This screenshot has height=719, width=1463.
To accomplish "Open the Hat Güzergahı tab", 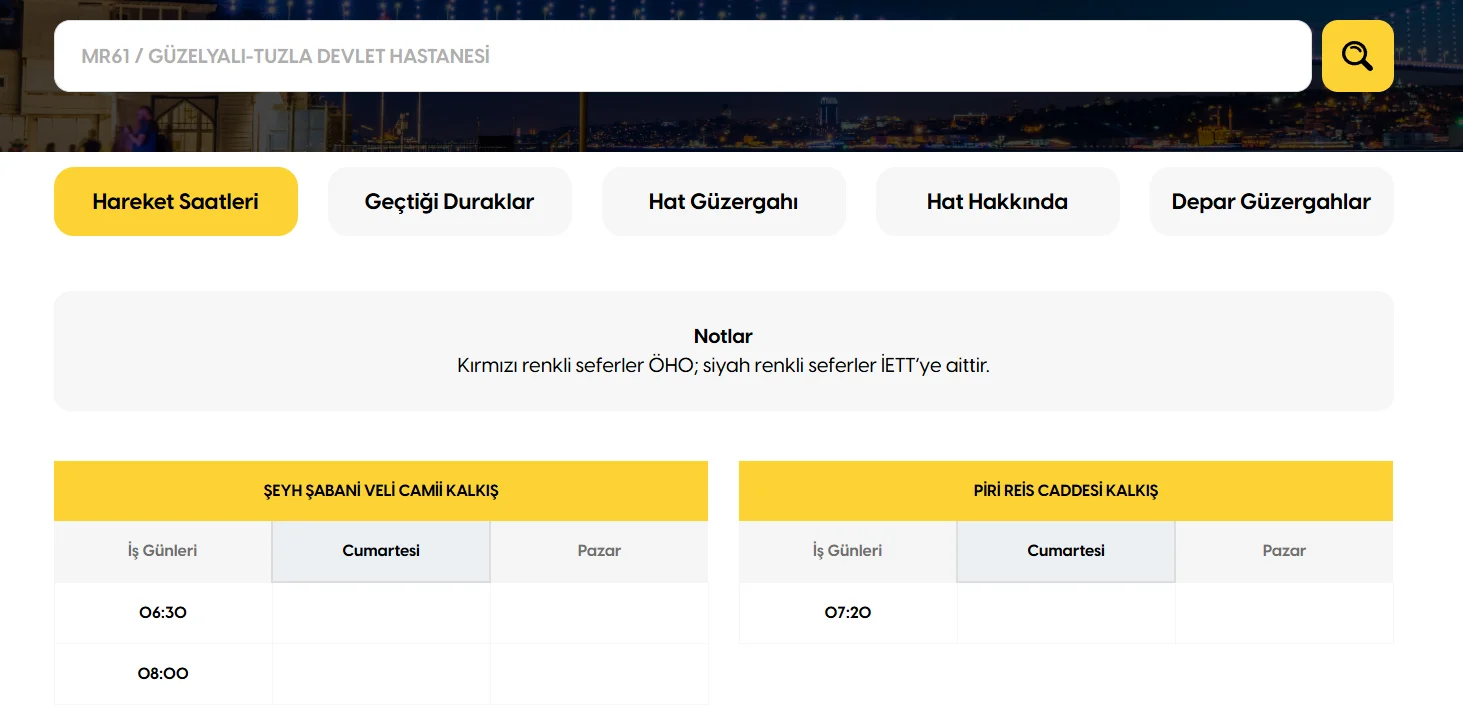I will 723,202.
